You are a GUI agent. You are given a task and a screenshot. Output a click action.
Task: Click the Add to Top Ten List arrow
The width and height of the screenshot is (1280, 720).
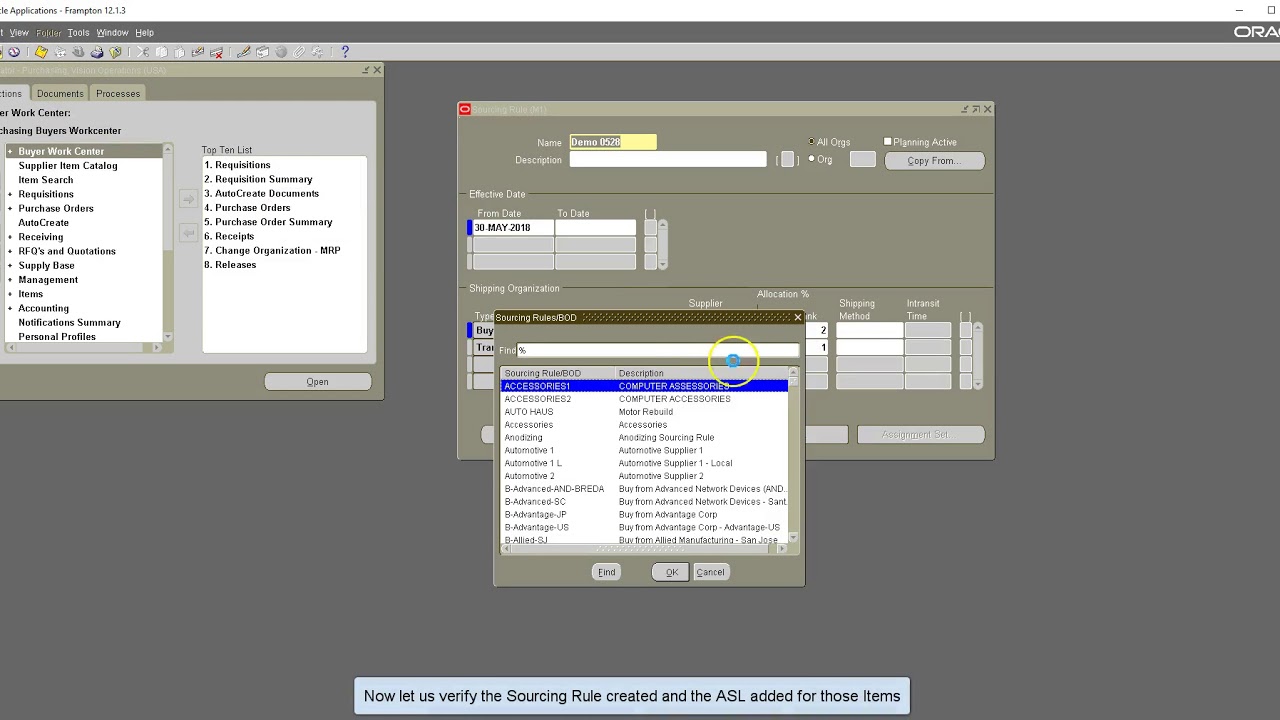coord(188,199)
